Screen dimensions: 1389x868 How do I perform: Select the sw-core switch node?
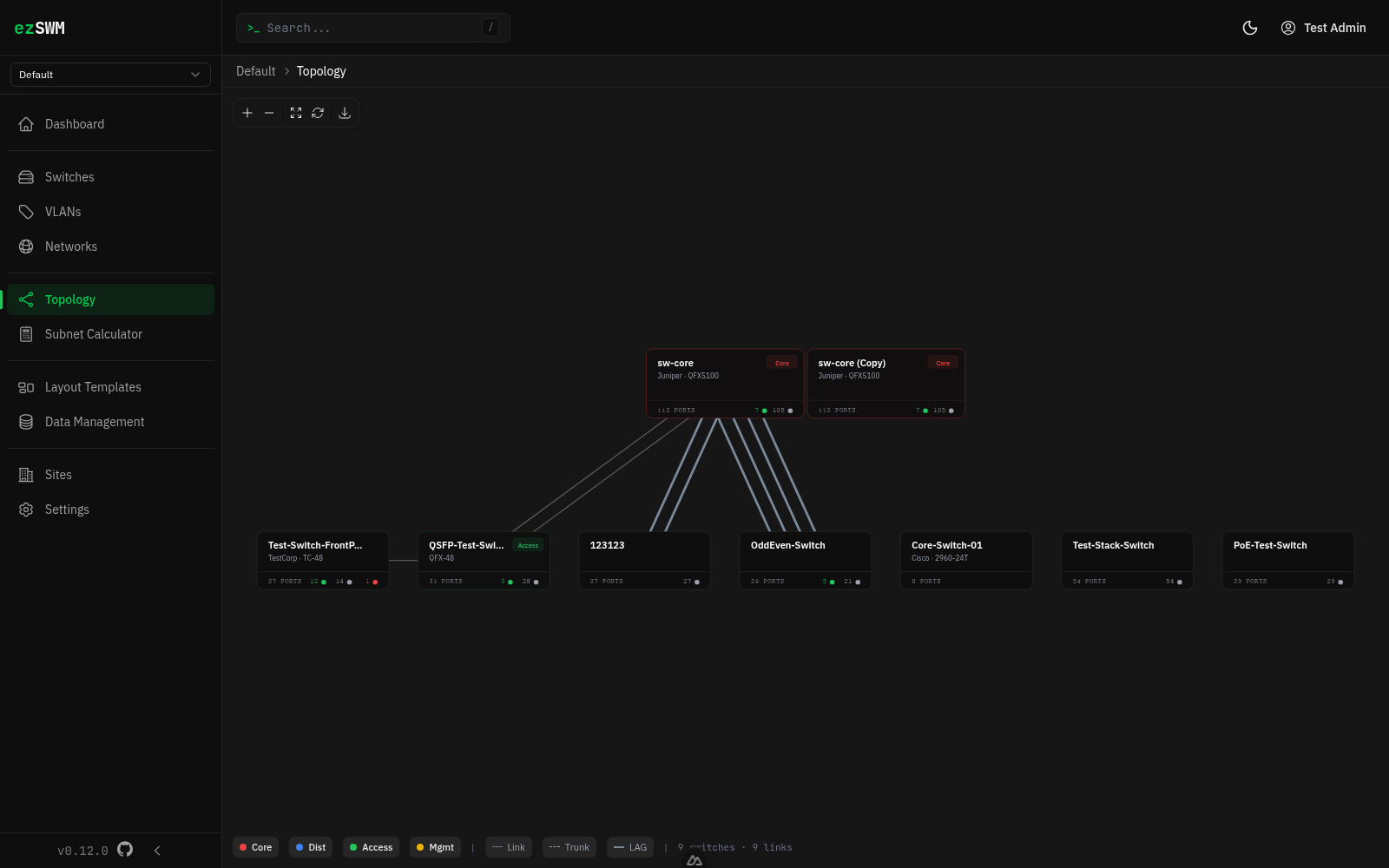pos(725,384)
